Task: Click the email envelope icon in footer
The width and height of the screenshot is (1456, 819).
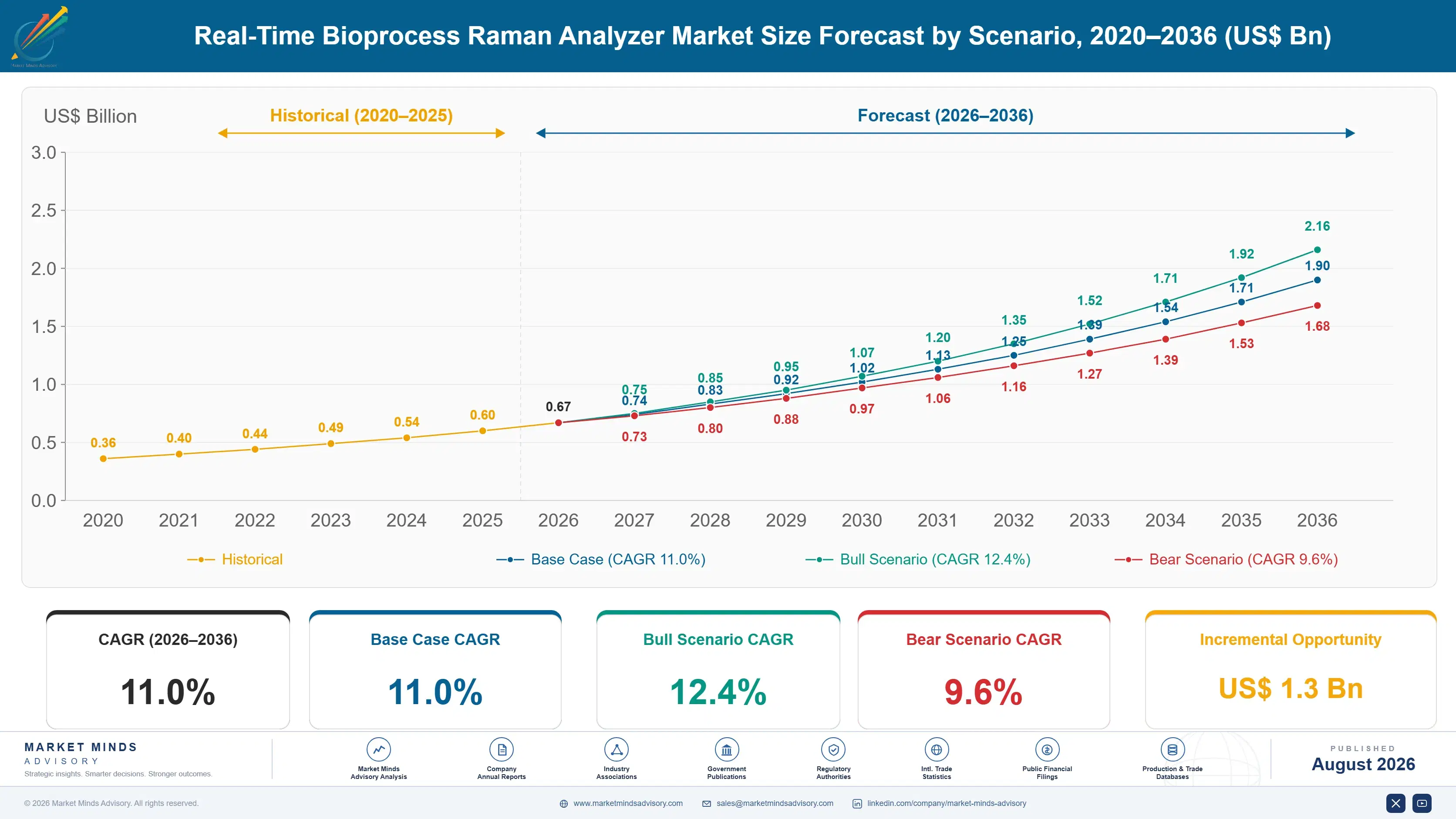Action: tap(707, 803)
